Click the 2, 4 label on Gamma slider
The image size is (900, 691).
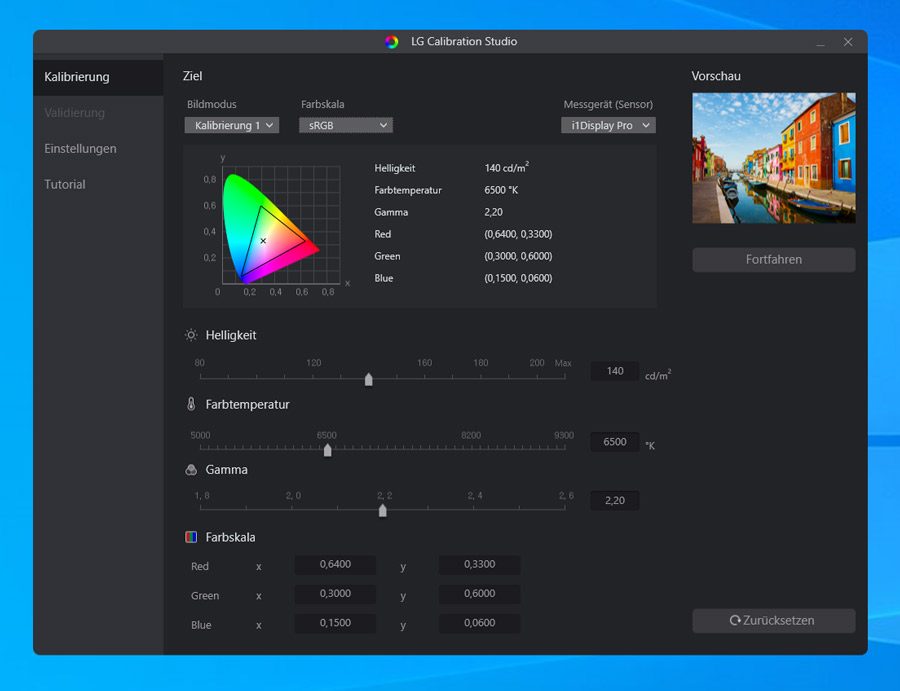click(475, 495)
